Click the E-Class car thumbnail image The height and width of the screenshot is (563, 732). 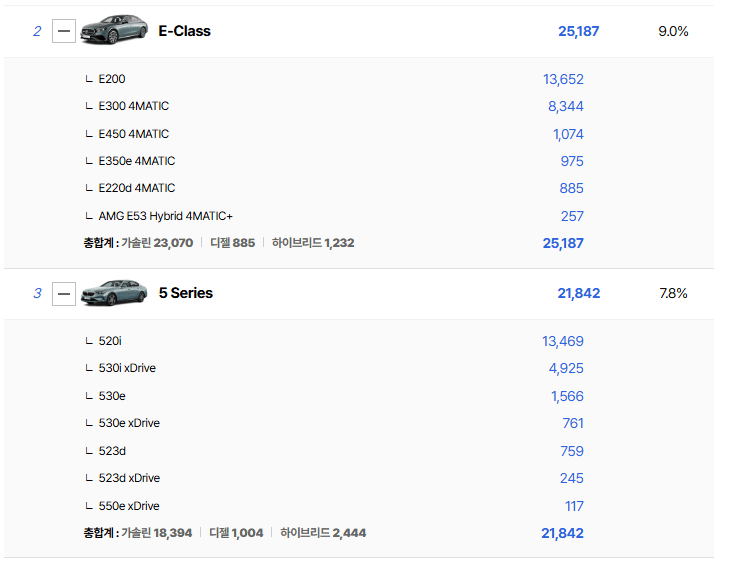[113, 30]
